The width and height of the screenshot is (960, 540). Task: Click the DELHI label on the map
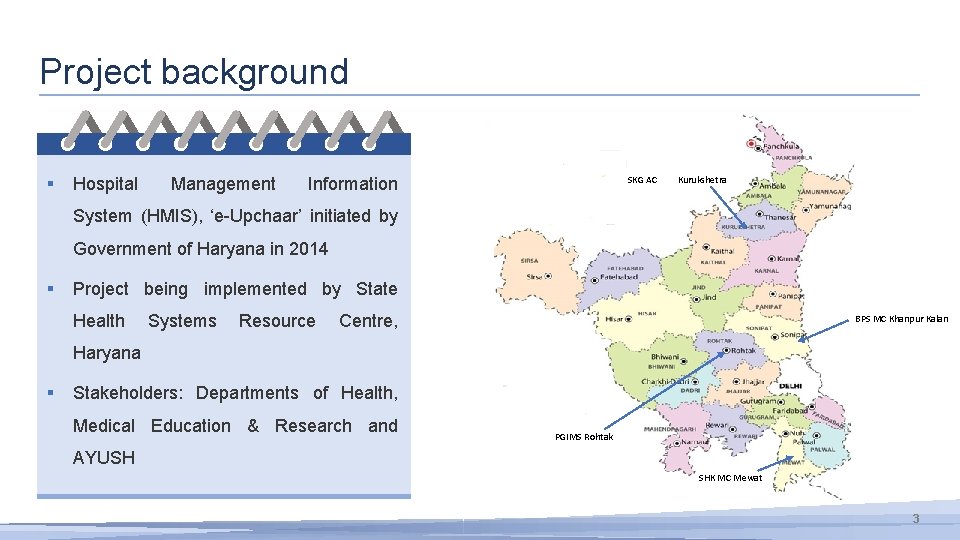point(790,386)
